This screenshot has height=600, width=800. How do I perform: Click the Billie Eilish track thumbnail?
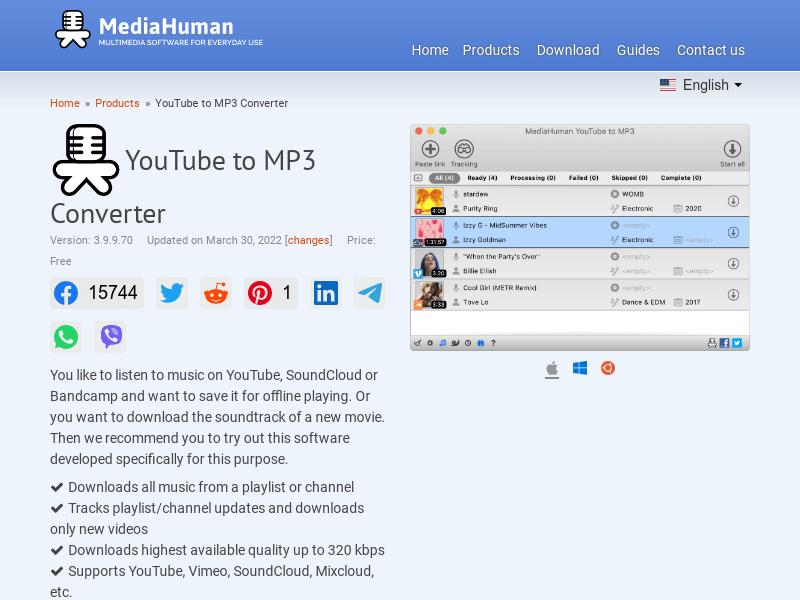pyautogui.click(x=429, y=264)
